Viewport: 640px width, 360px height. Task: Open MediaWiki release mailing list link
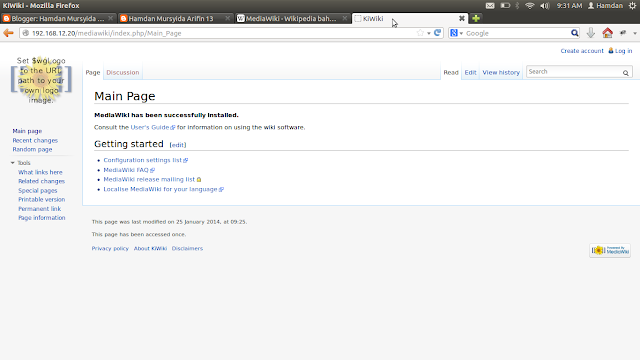(149, 179)
